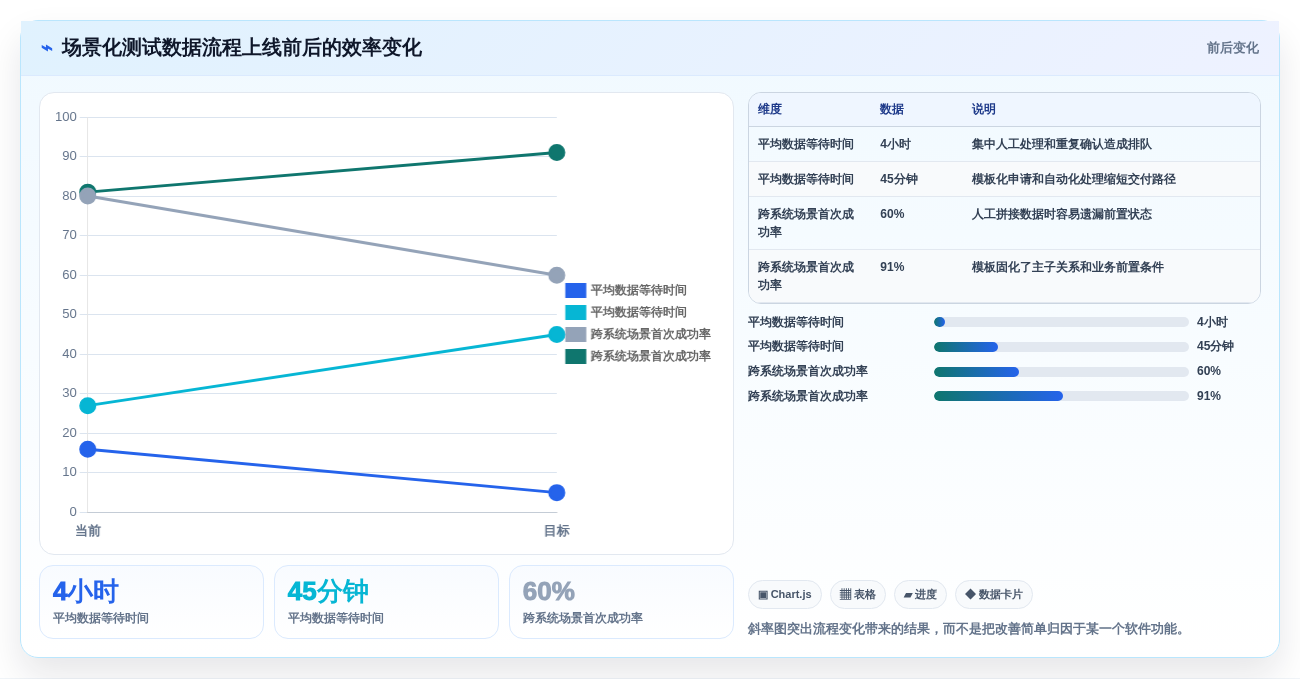
Task: Click the 91% value in the table
Action: (892, 267)
